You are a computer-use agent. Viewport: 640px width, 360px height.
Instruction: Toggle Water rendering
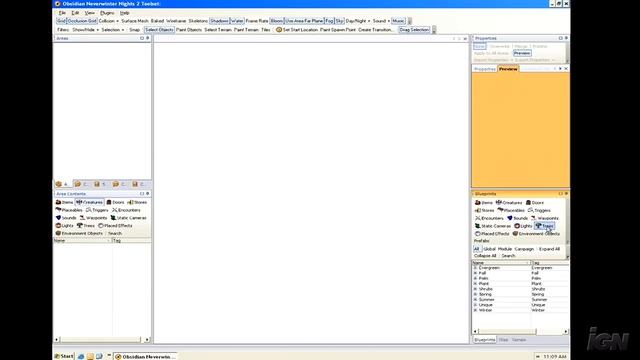pos(237,21)
